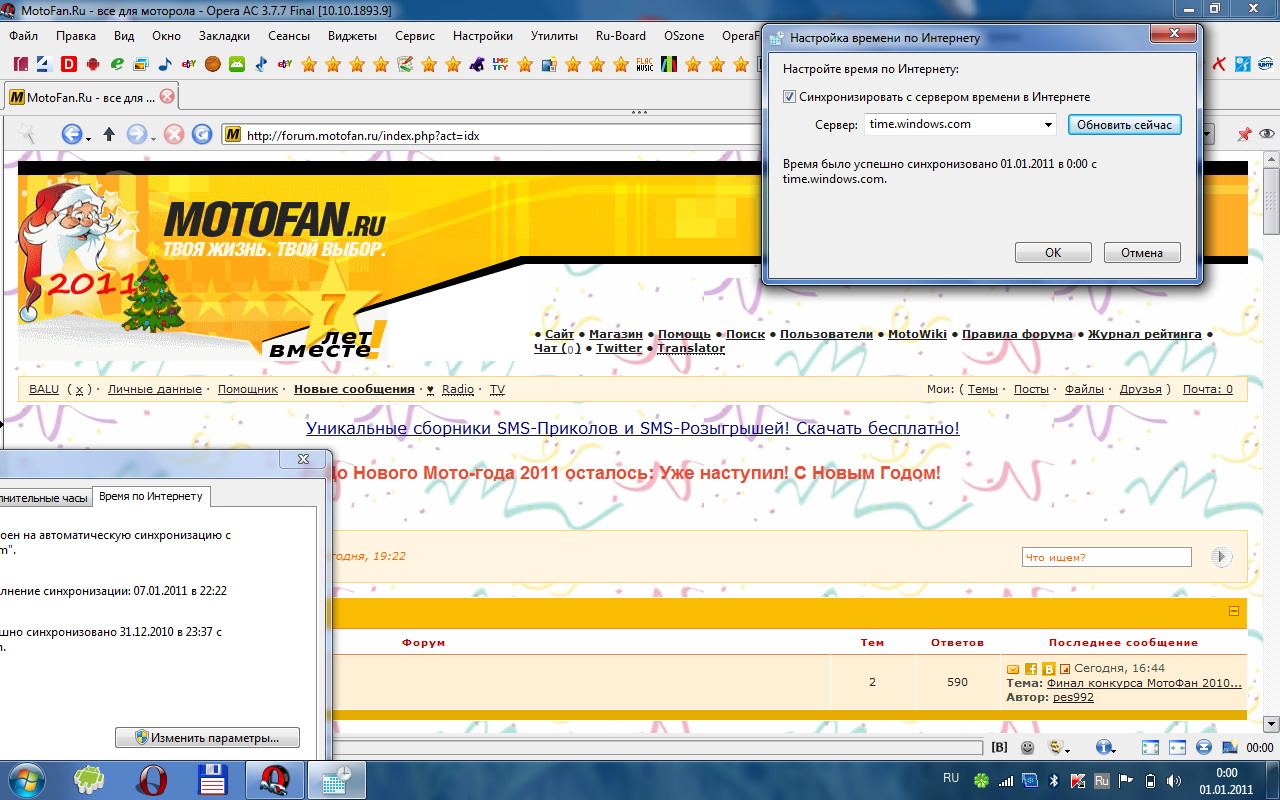Image resolution: width=1280 pixels, height=800 pixels.
Task: Open the Ru-Board menu
Action: tap(620, 35)
